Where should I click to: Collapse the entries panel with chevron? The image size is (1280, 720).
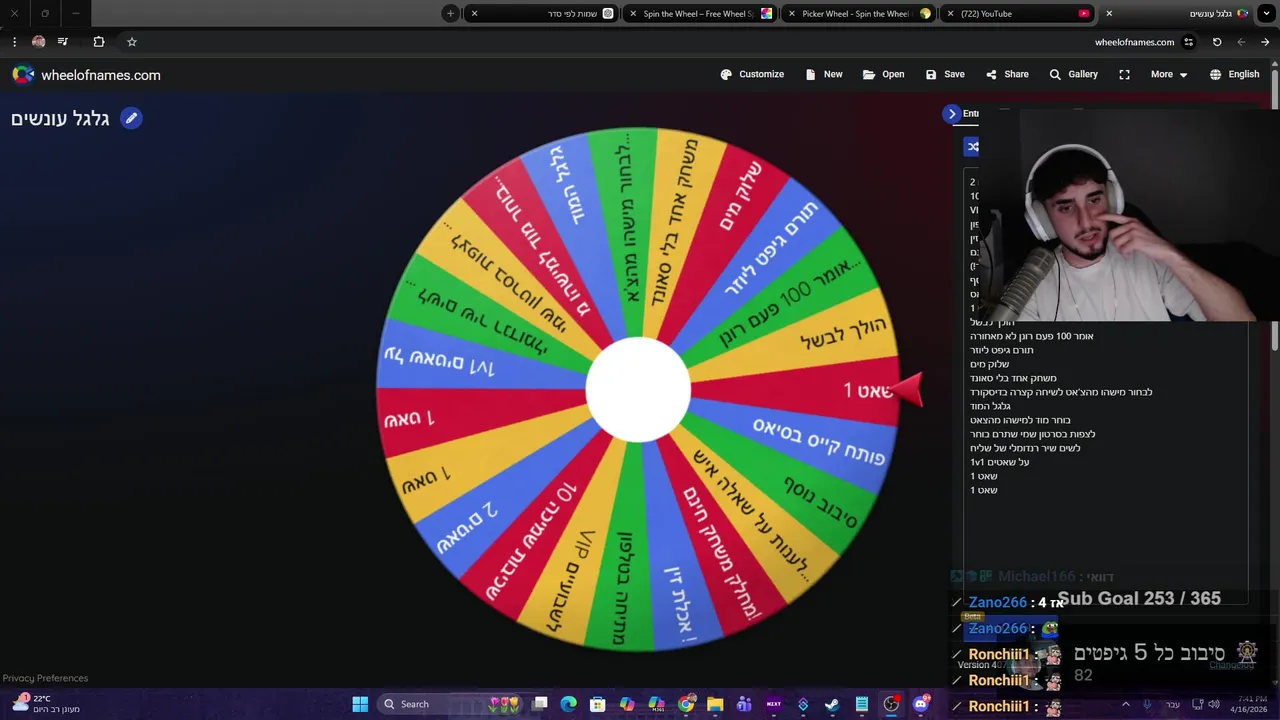pyautogui.click(x=952, y=114)
